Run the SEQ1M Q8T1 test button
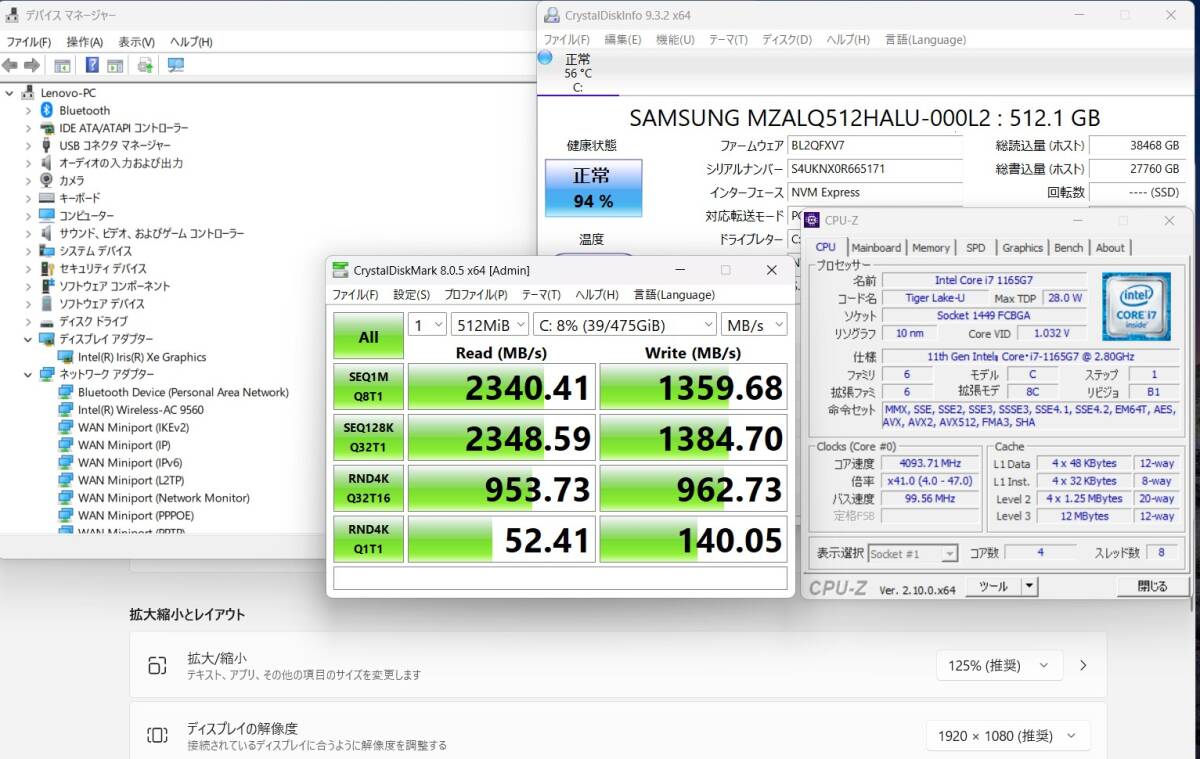This screenshot has height=759, width=1200. pos(368,387)
